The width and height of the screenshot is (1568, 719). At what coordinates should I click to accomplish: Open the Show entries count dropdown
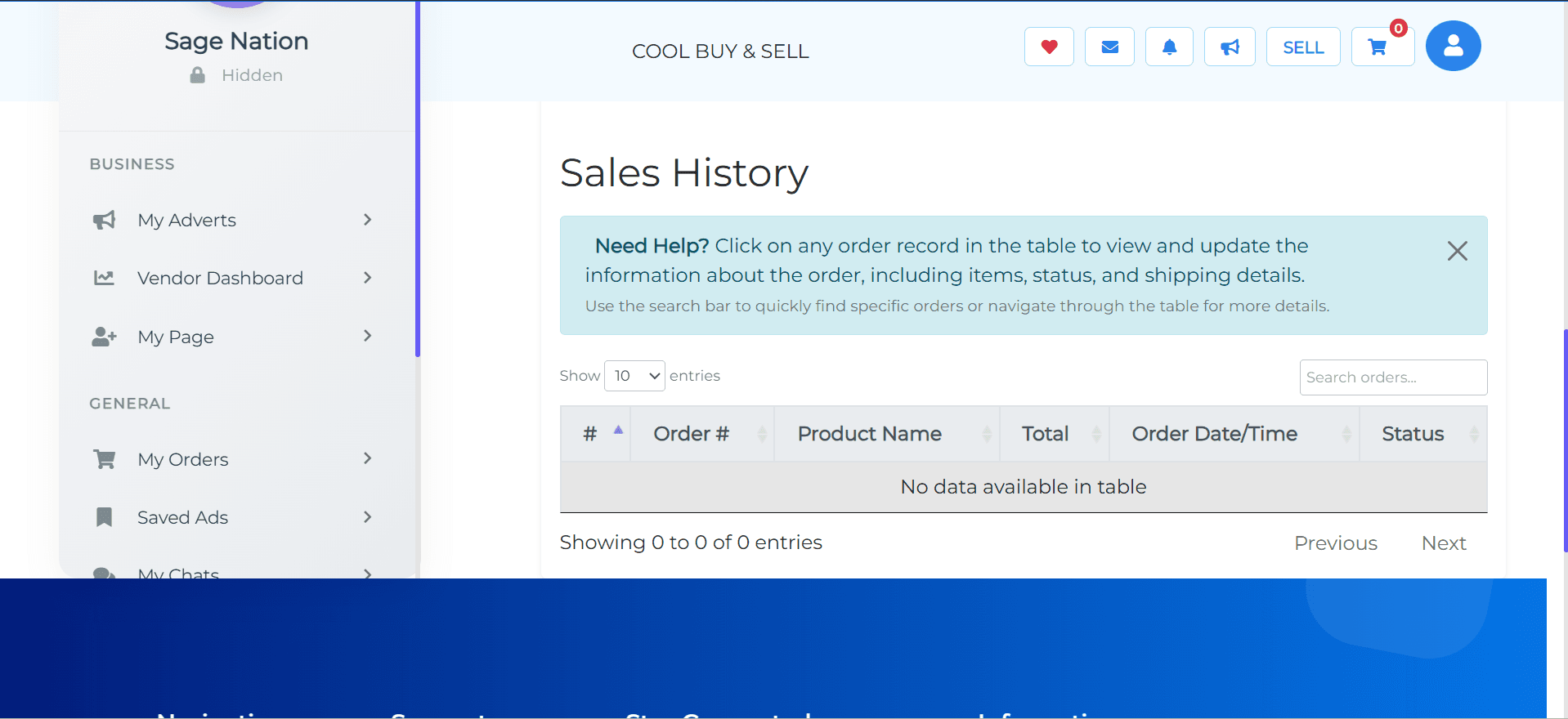[x=634, y=376]
